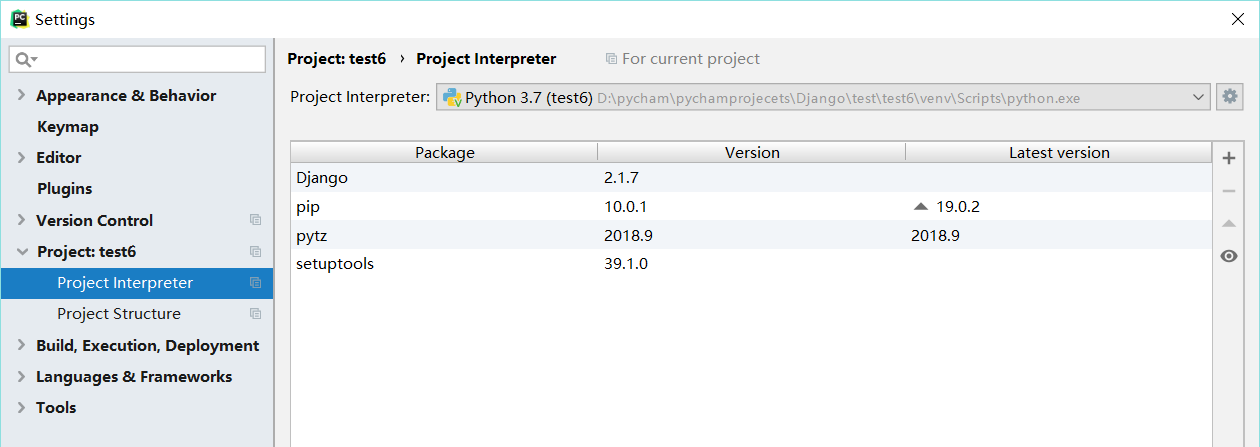Select Appearance & Behavior label
1260x447 pixels.
pos(126,96)
